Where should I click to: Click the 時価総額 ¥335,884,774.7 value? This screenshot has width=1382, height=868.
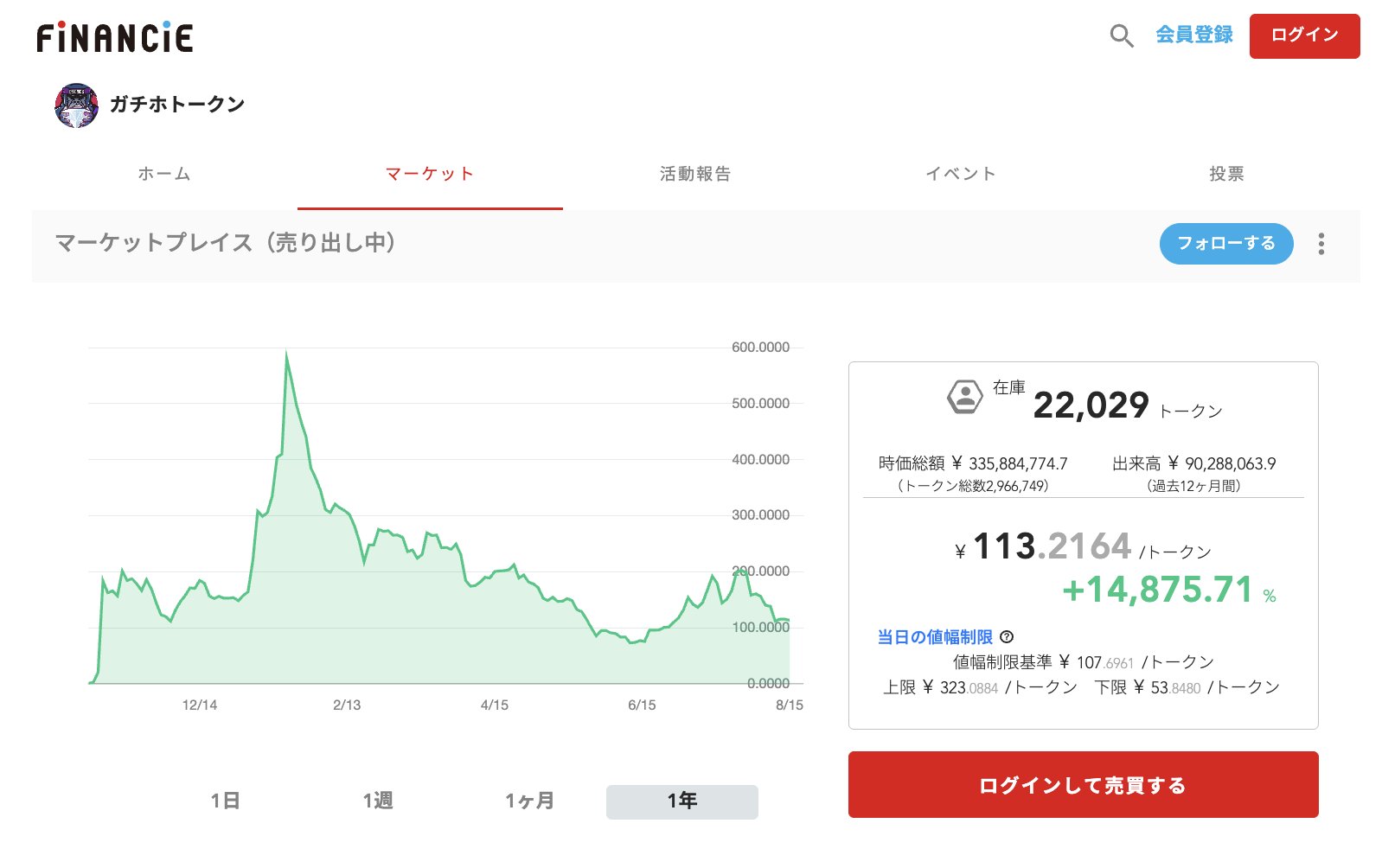(973, 463)
